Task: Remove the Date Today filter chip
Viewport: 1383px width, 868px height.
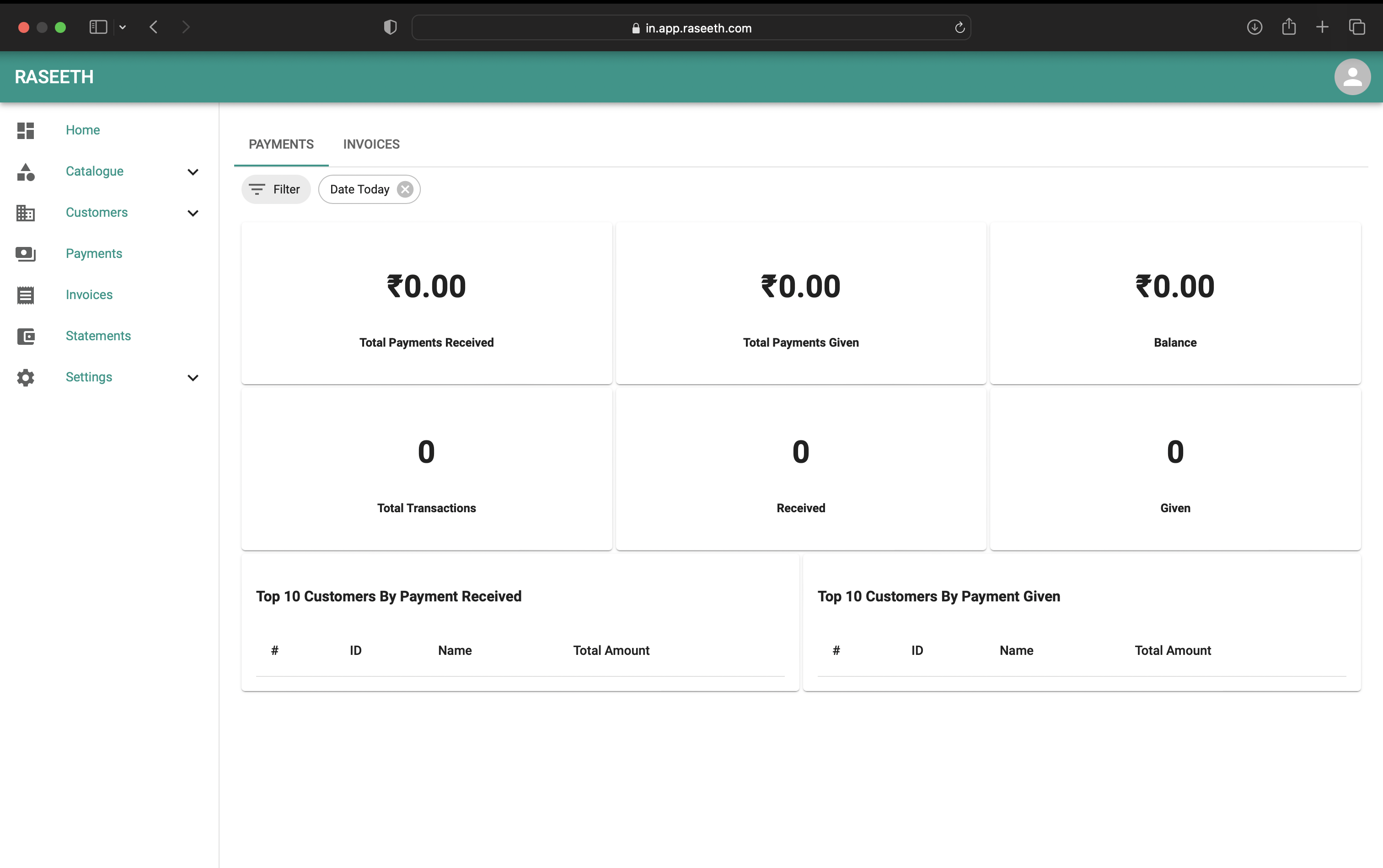Action: click(x=405, y=189)
